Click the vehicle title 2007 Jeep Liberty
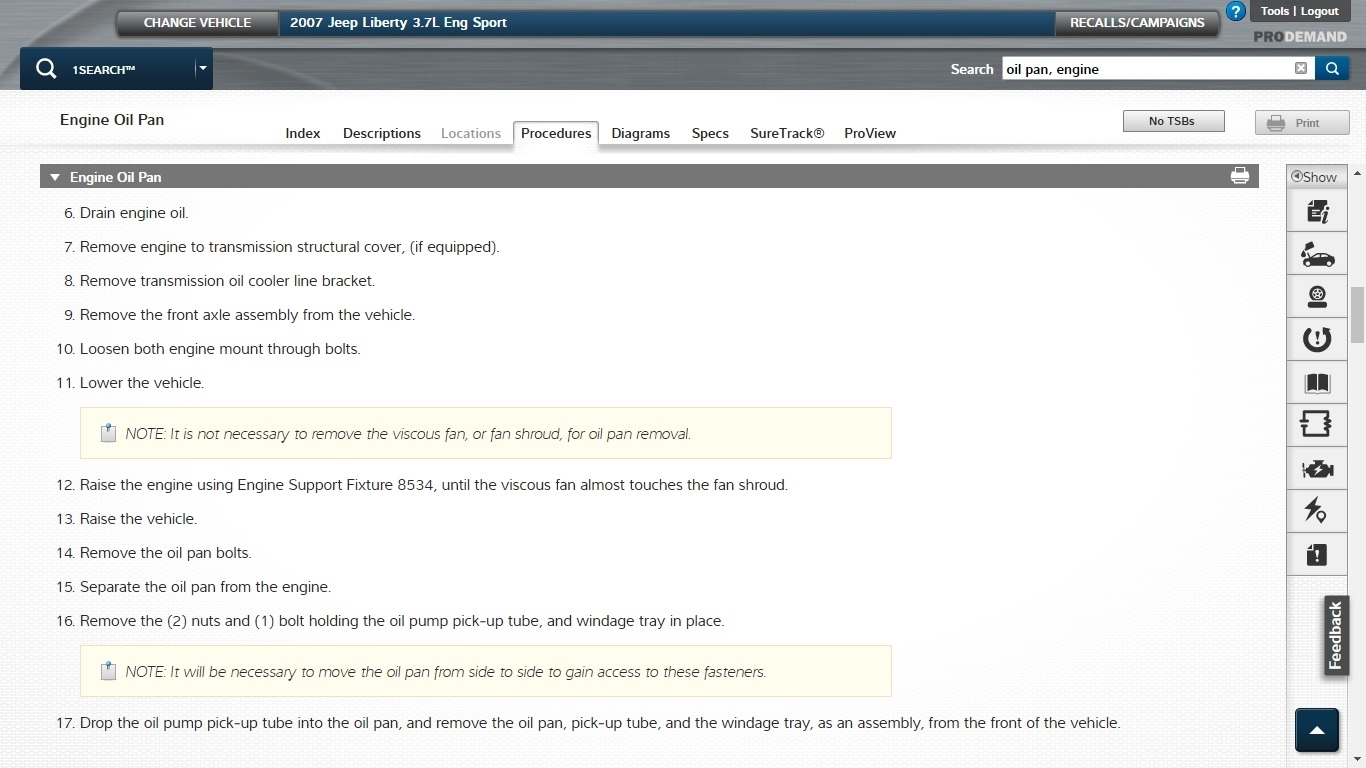This screenshot has height=768, width=1366. (398, 23)
